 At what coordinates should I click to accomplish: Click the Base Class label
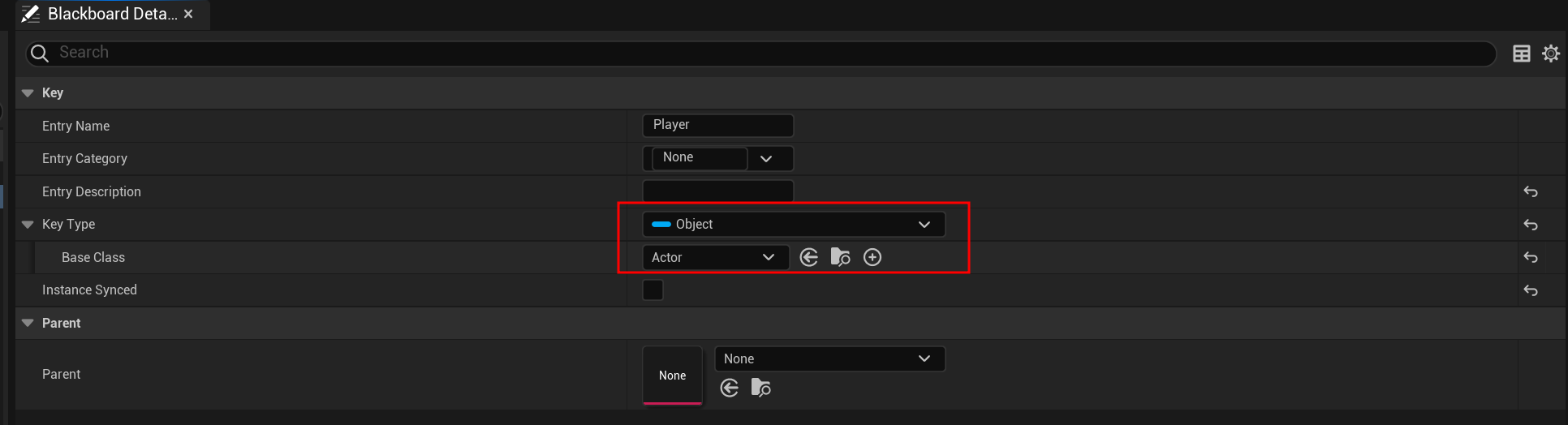[x=93, y=257]
